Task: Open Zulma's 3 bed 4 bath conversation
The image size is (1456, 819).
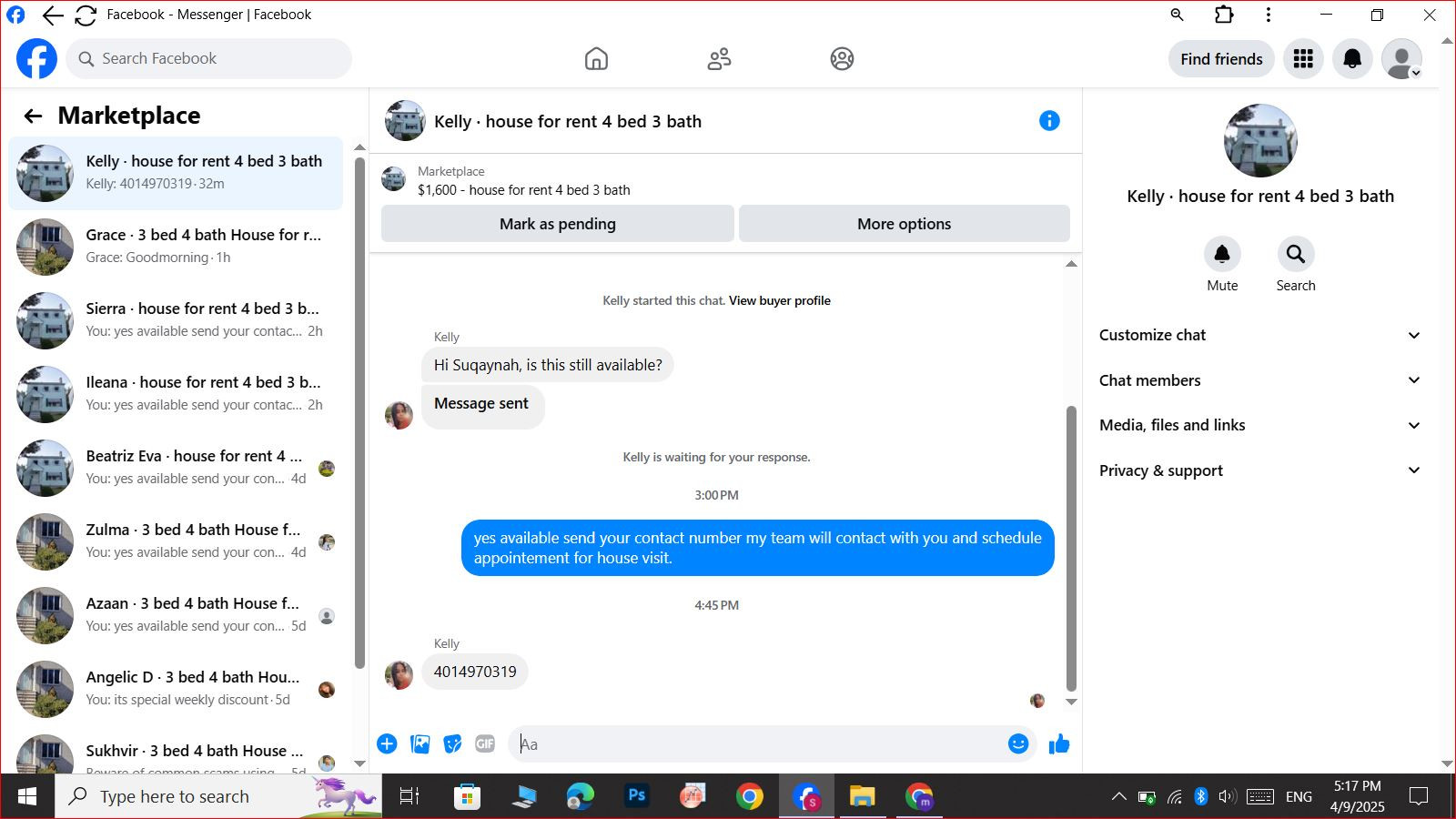Action: coord(176,541)
